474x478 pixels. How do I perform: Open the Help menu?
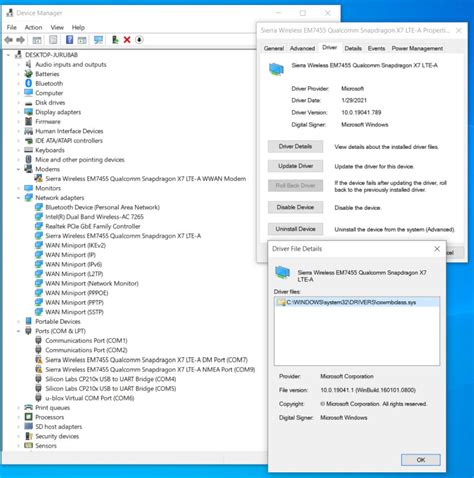point(78,27)
